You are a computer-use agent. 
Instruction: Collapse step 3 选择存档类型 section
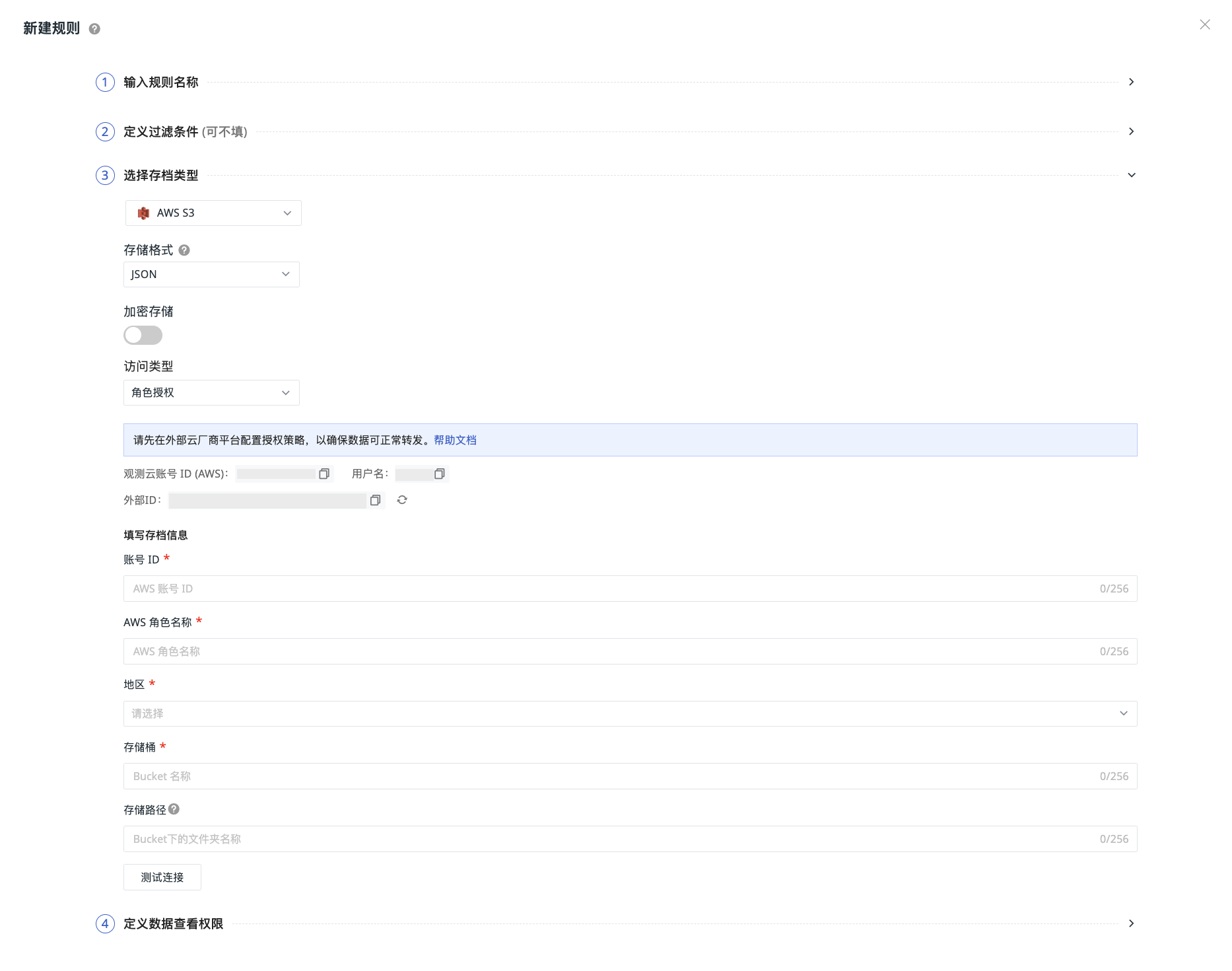[1131, 176]
